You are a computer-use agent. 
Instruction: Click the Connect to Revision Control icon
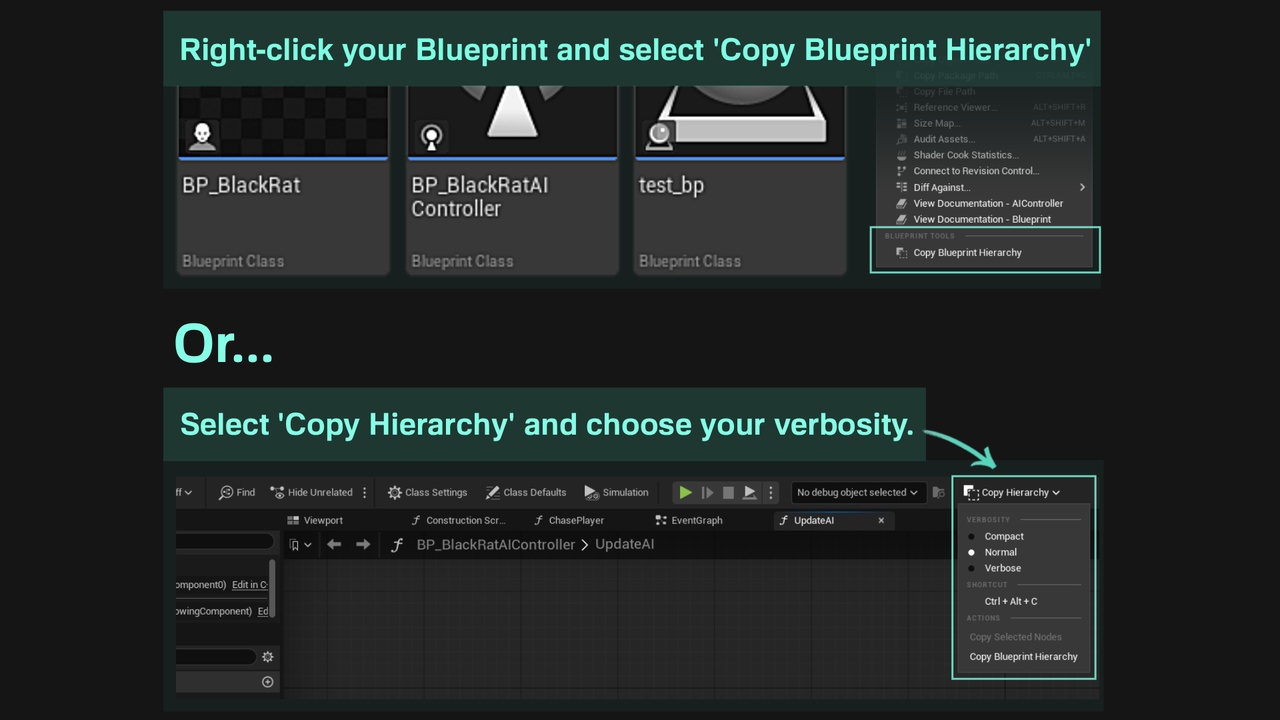tap(902, 171)
